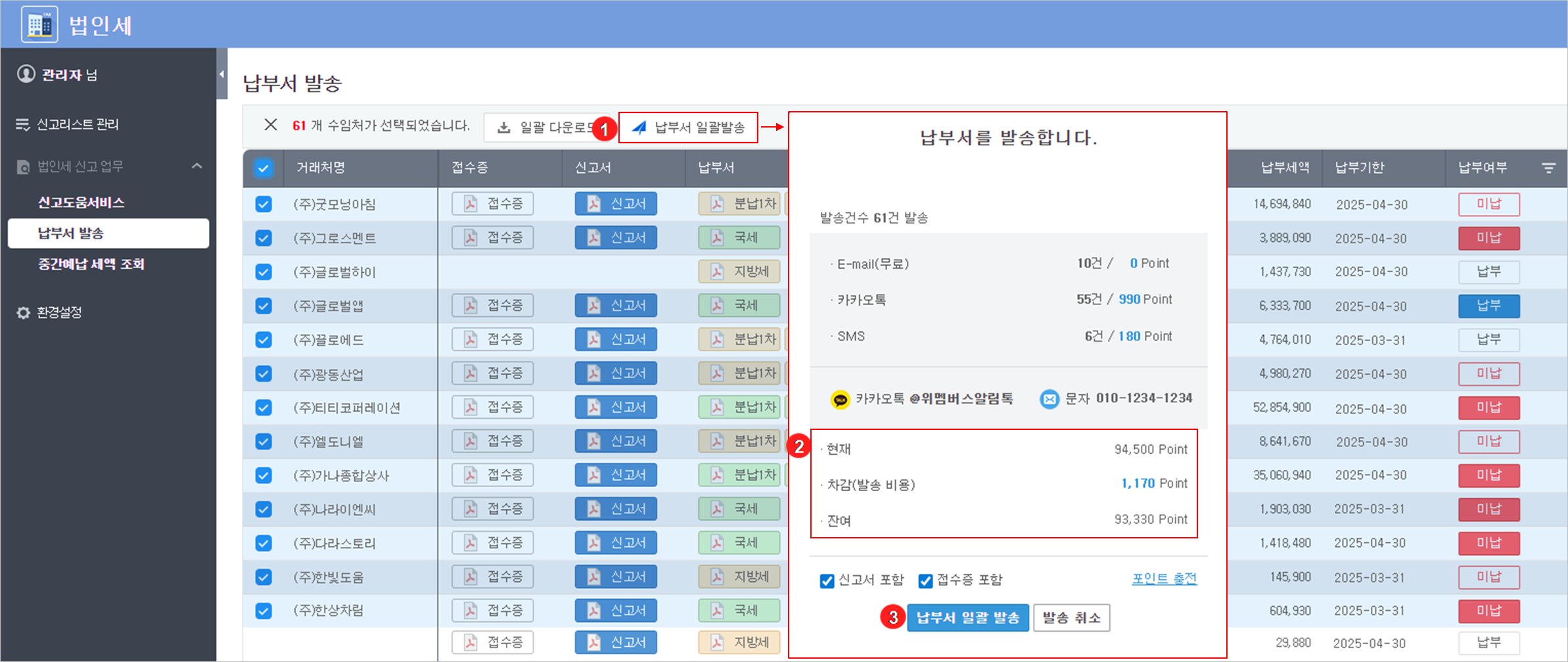
Task: Collapse the 법인세 신고 업무 section chevron
Action: (x=196, y=166)
